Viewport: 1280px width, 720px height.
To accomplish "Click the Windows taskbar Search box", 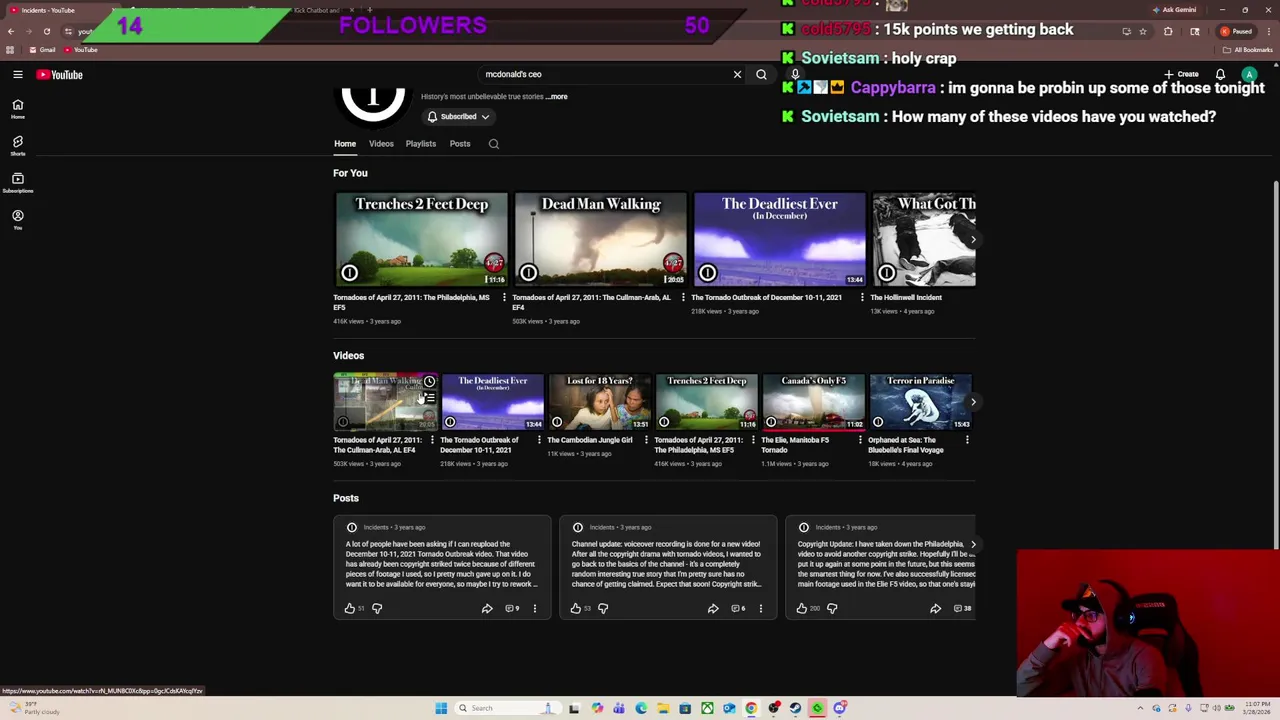I will click(x=507, y=708).
